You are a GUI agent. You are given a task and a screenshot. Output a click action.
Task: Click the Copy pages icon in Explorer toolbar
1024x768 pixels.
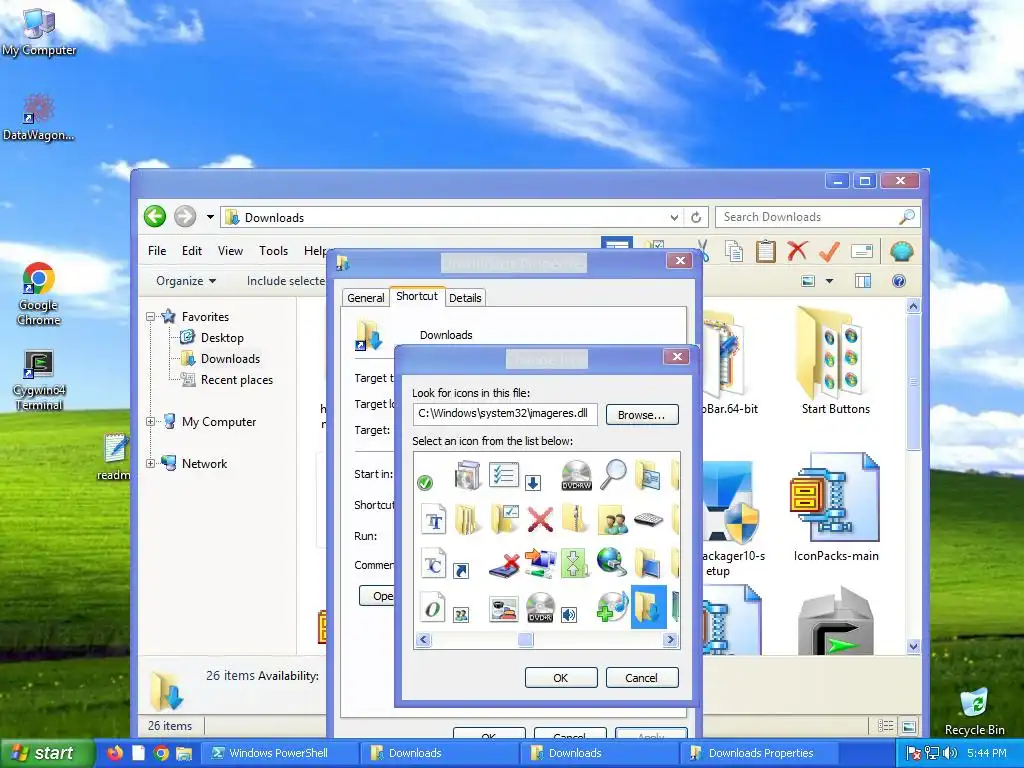[x=734, y=251]
